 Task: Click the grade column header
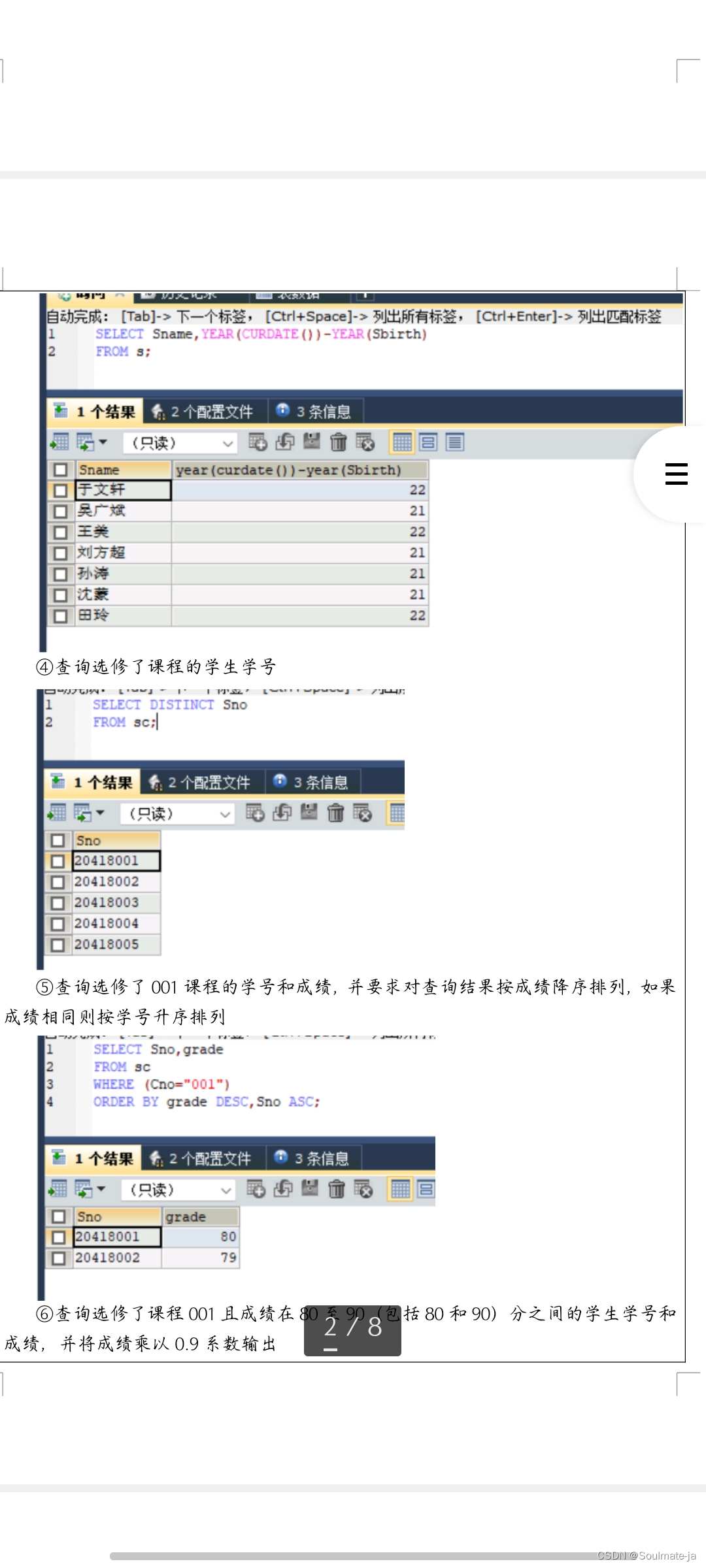[x=200, y=1217]
